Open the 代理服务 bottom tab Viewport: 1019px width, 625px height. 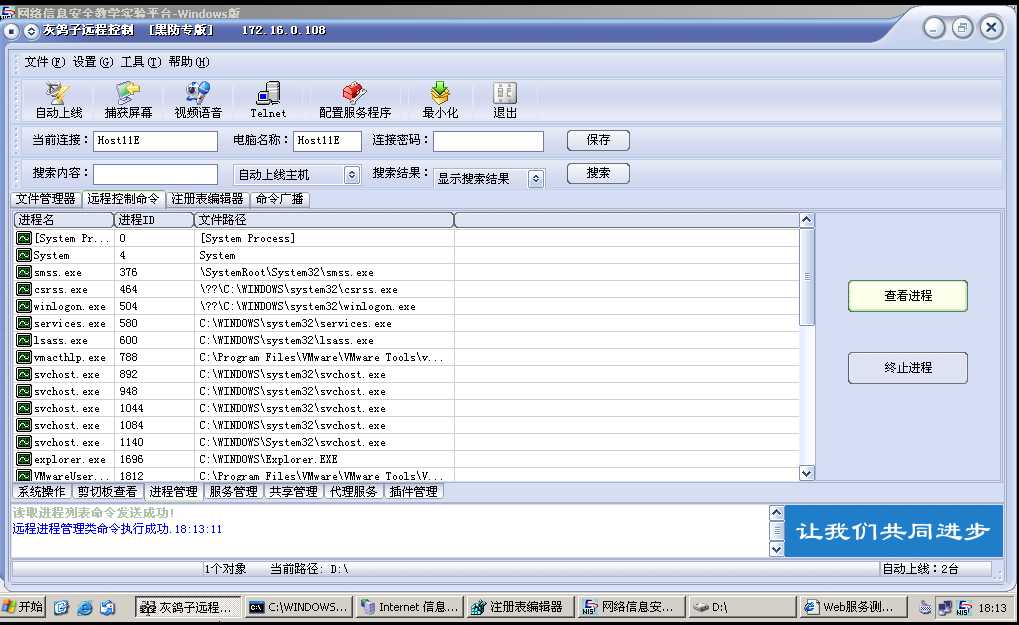354,492
